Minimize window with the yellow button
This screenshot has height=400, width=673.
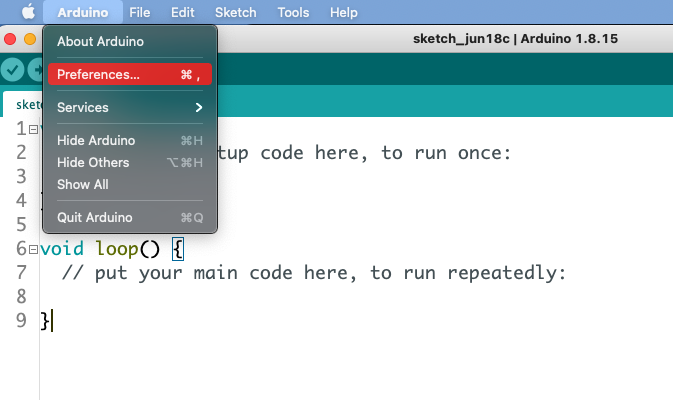point(29,39)
